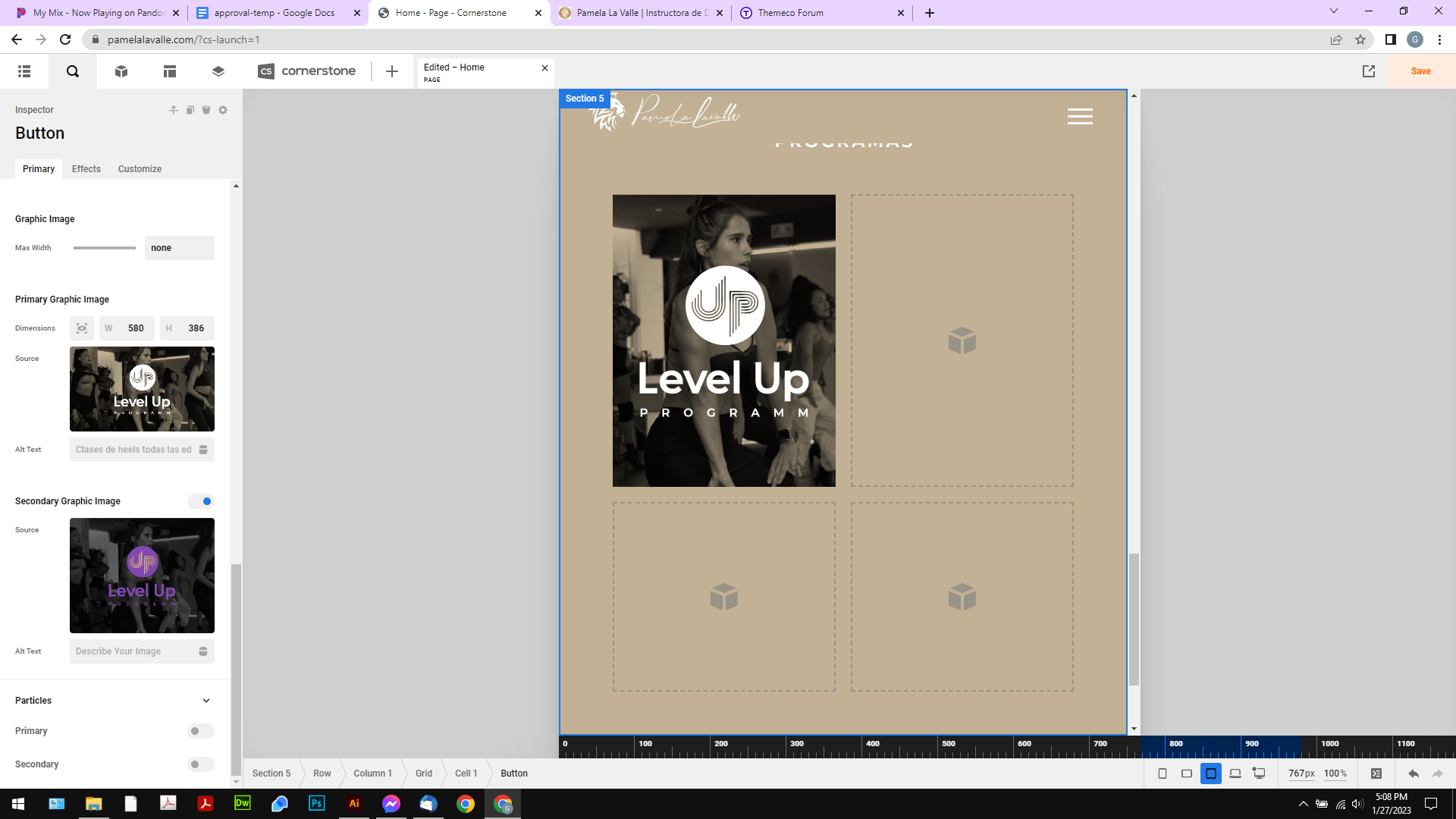Click the undo arrow
The height and width of the screenshot is (819, 1456).
pos(1414,773)
